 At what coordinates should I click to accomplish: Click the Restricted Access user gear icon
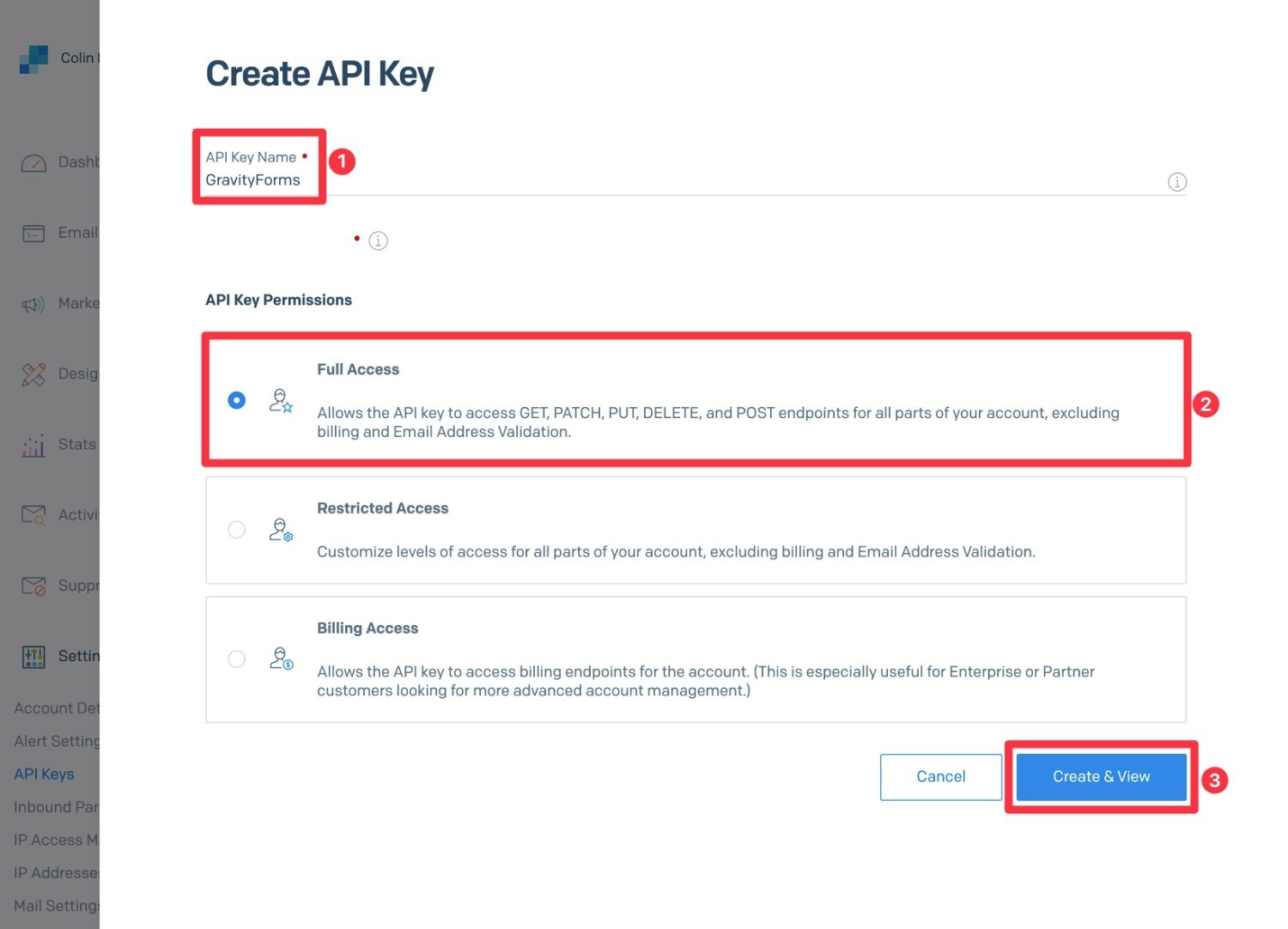click(281, 530)
